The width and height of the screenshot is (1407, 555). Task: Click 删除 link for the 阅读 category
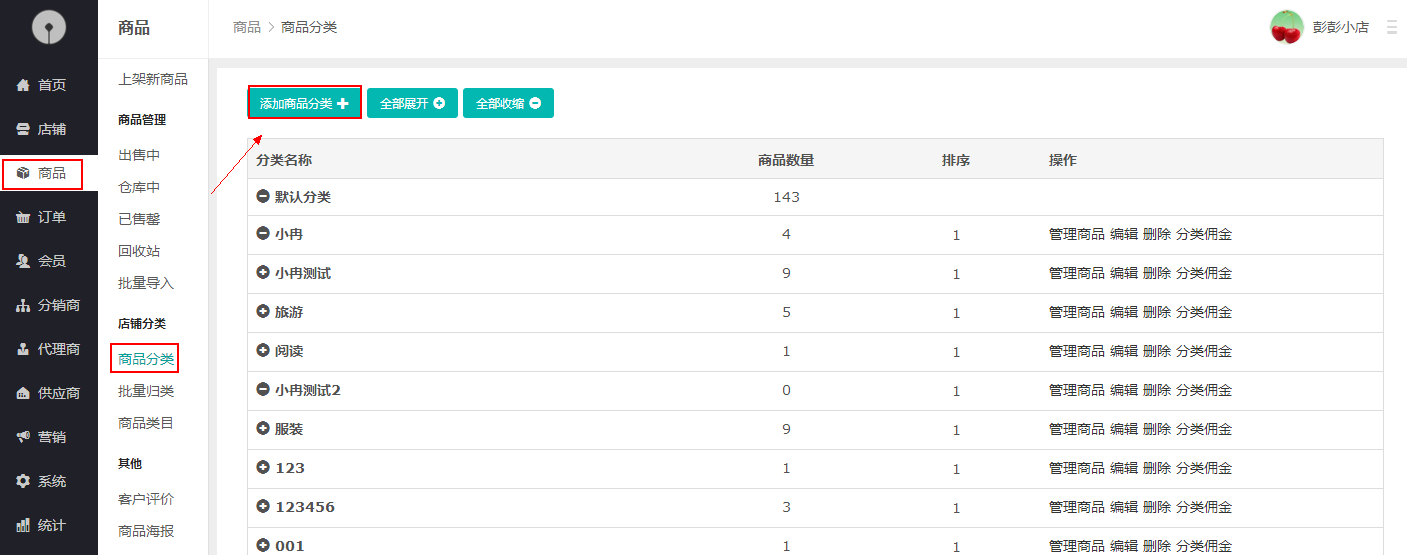1156,351
